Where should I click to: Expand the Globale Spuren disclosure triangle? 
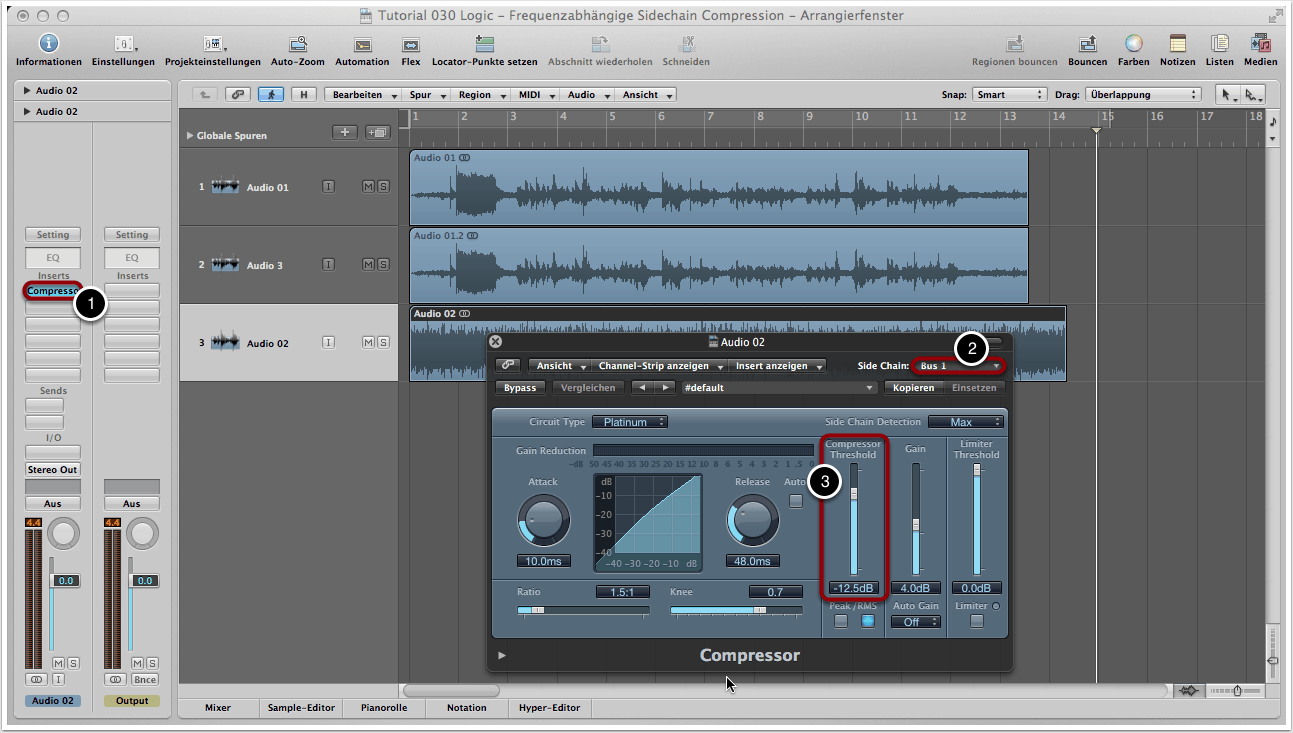point(190,136)
